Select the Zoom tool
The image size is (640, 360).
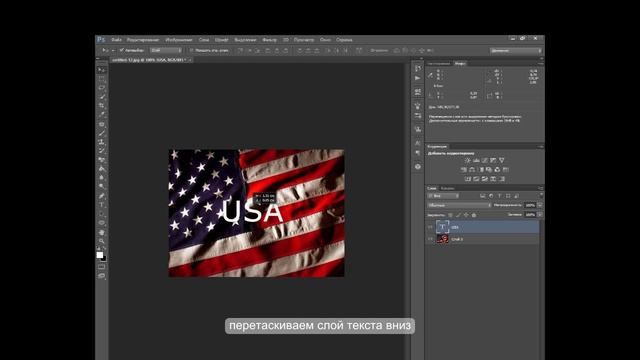coord(101,241)
